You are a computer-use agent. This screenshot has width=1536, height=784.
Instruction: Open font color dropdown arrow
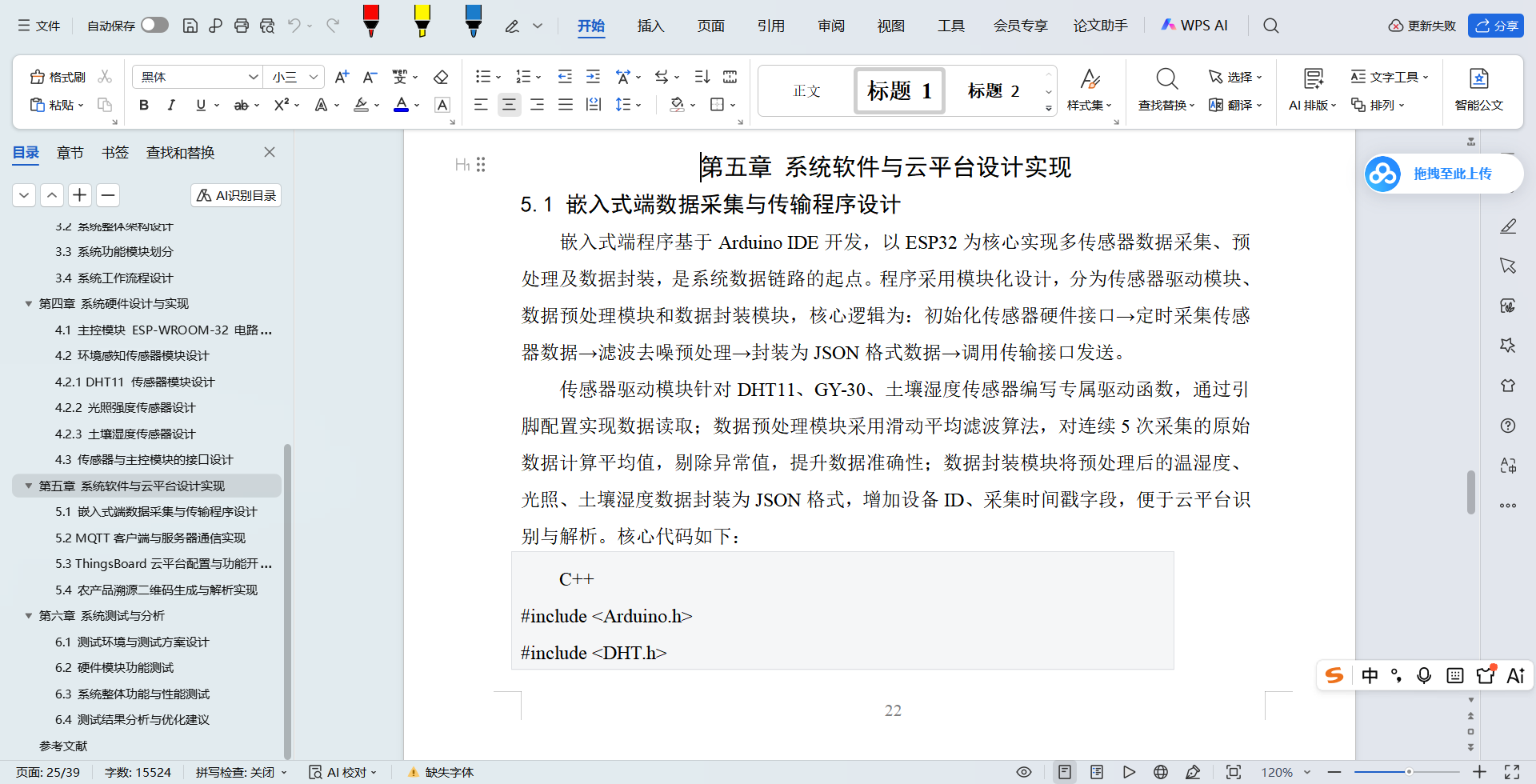coord(418,105)
